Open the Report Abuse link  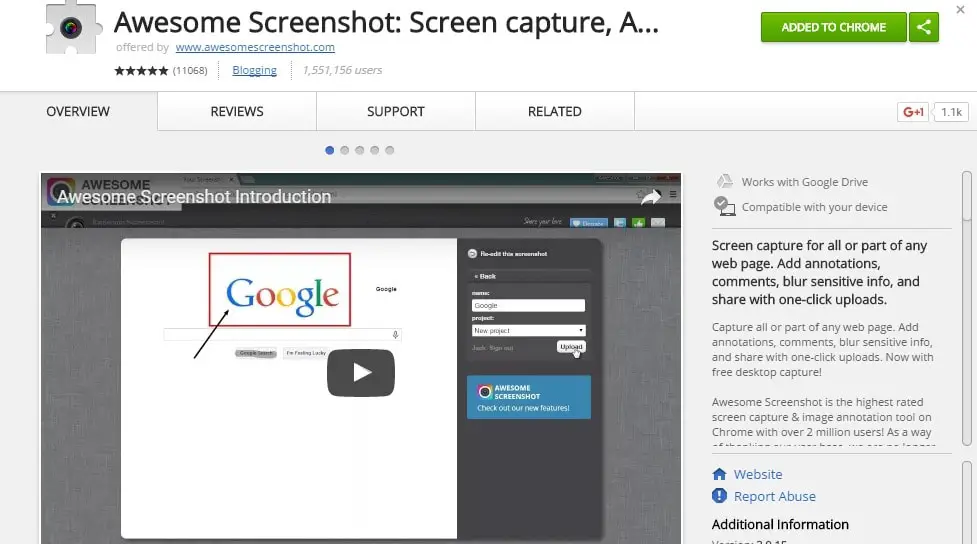coord(774,497)
